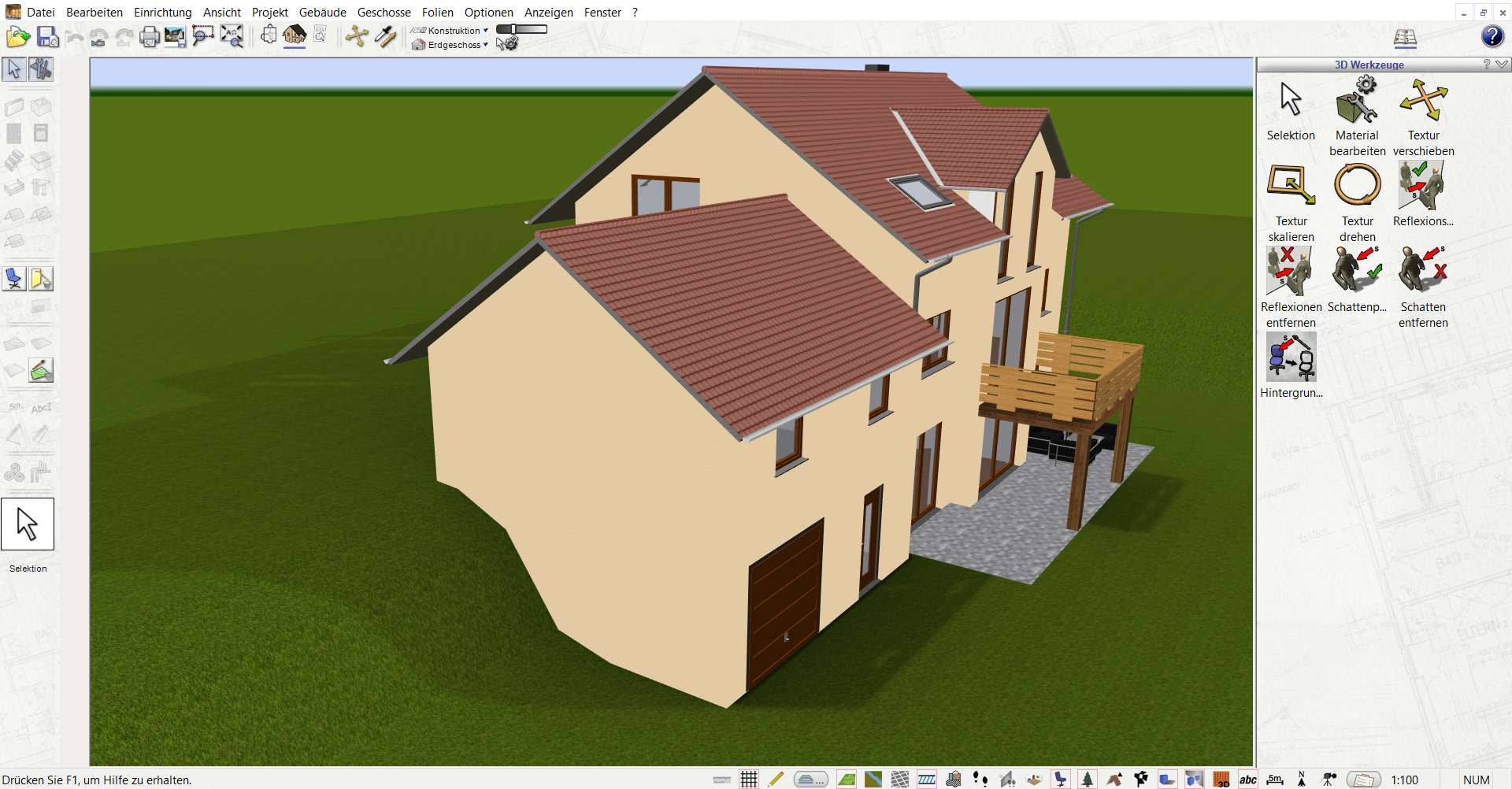The image size is (1512, 789).
Task: Toggle the water/river layer in status bar
Action: click(873, 780)
